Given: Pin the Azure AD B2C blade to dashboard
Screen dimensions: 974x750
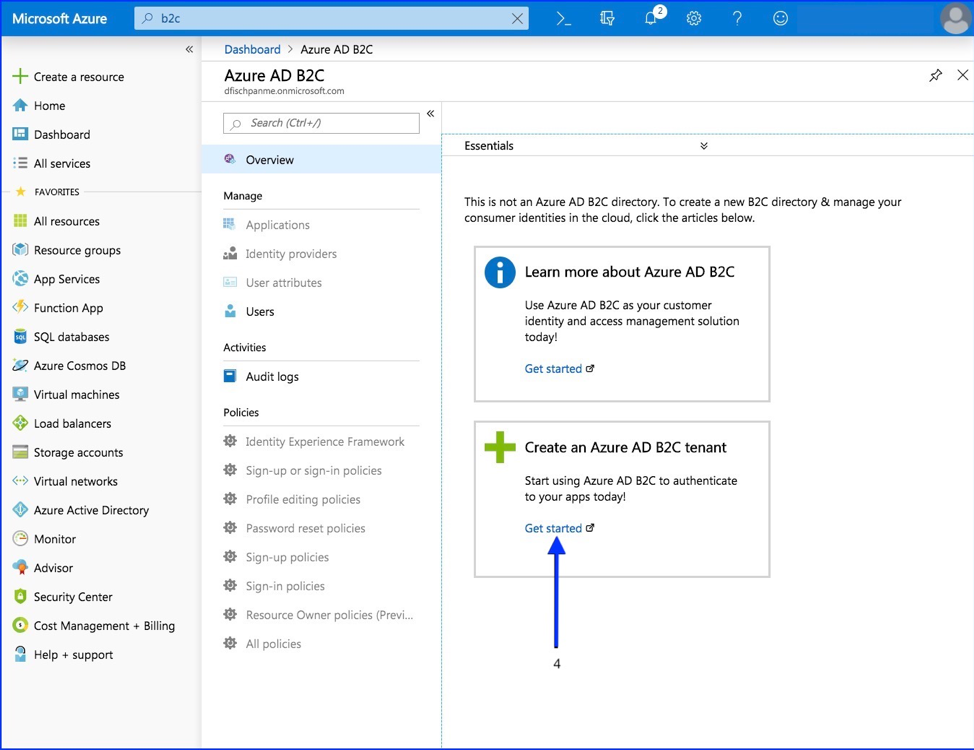Looking at the screenshot, I should [x=935, y=76].
